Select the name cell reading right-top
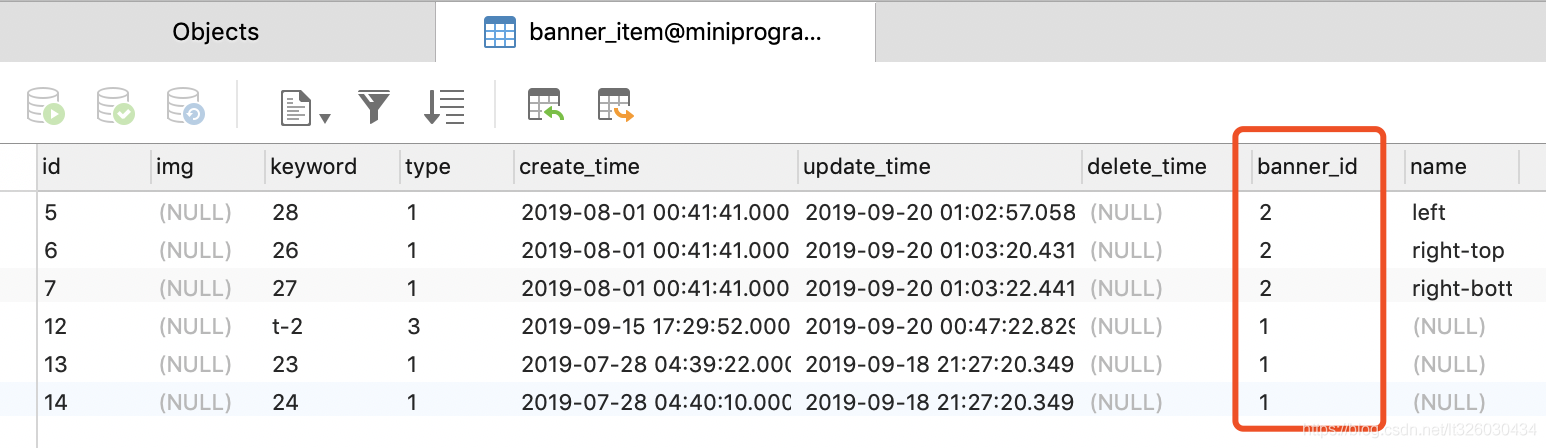1546x448 pixels. (1458, 251)
